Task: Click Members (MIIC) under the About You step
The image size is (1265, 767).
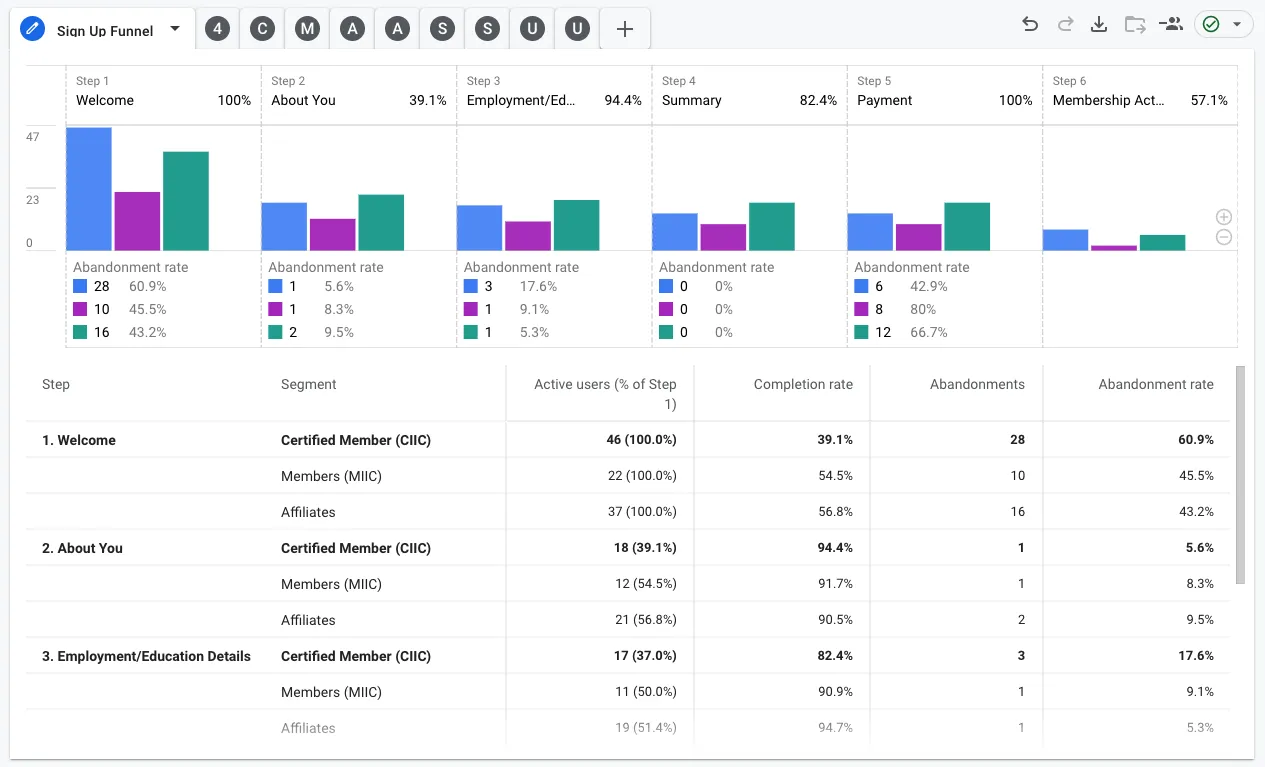Action: point(331,584)
